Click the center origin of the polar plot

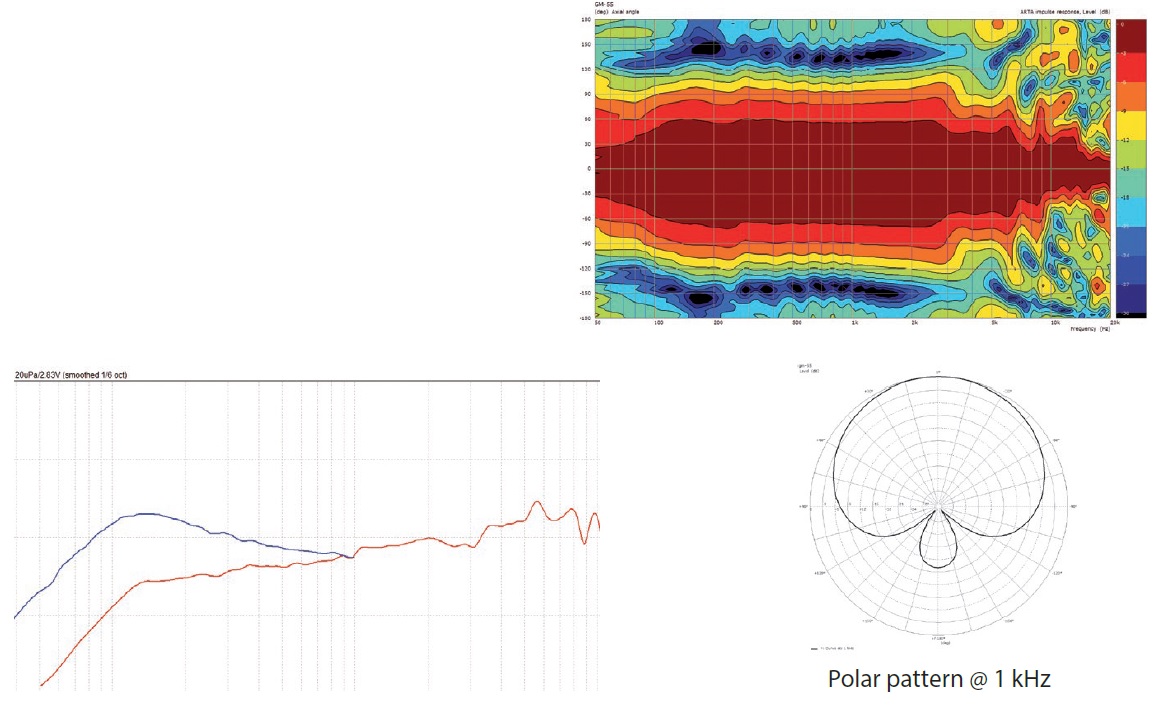pos(937,503)
